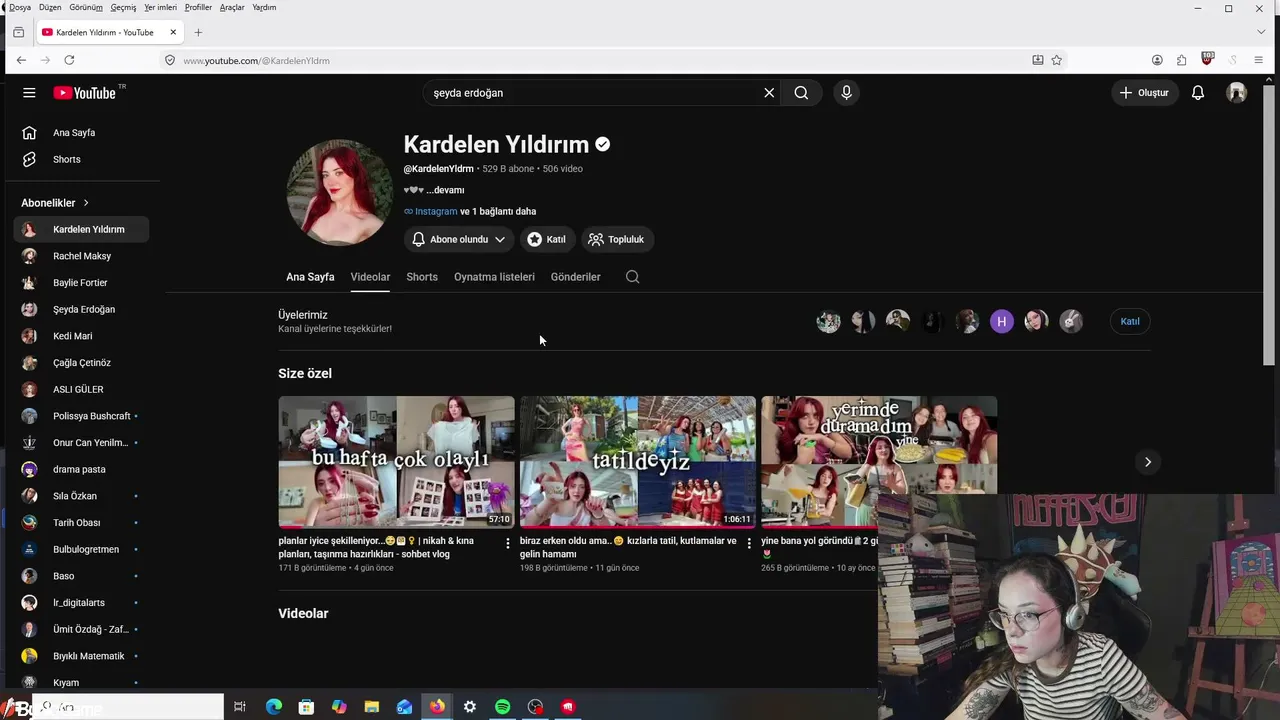
Task: Open the Düzen menu
Action: click(50, 7)
